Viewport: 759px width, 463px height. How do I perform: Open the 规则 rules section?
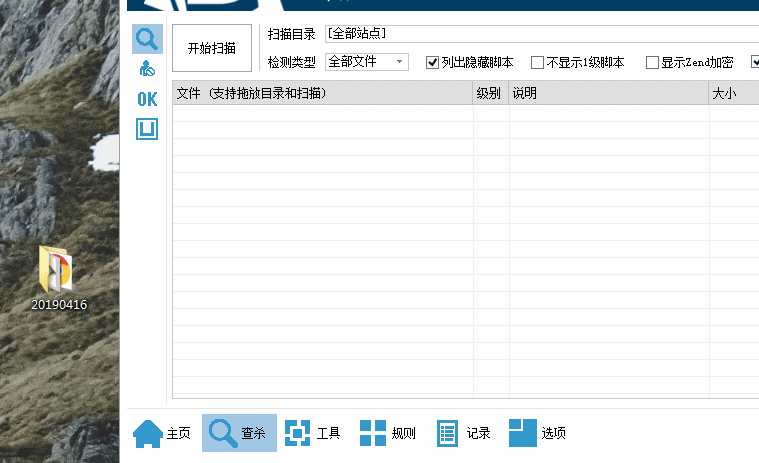pos(388,433)
